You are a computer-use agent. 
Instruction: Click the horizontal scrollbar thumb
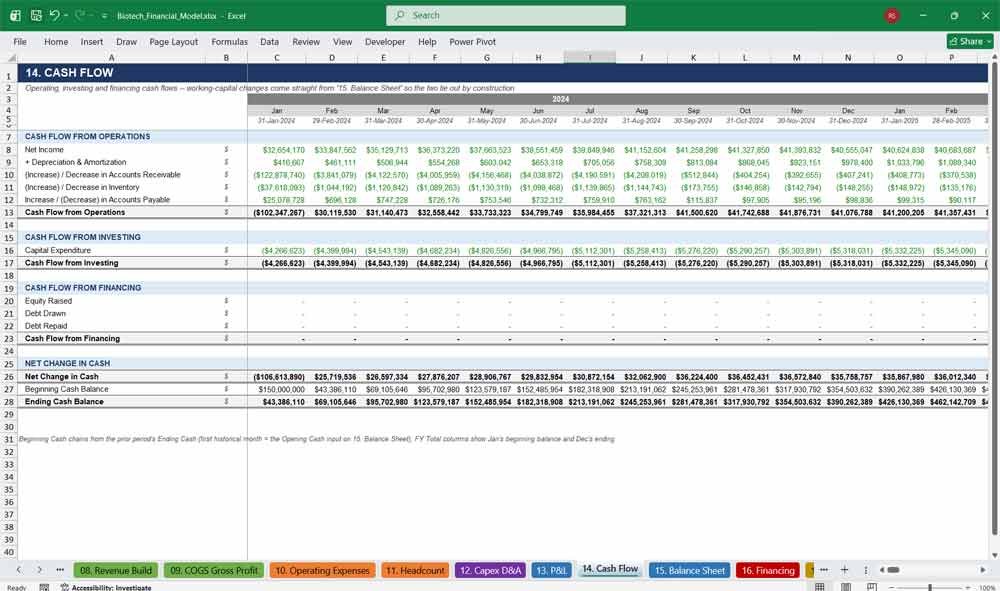893,570
